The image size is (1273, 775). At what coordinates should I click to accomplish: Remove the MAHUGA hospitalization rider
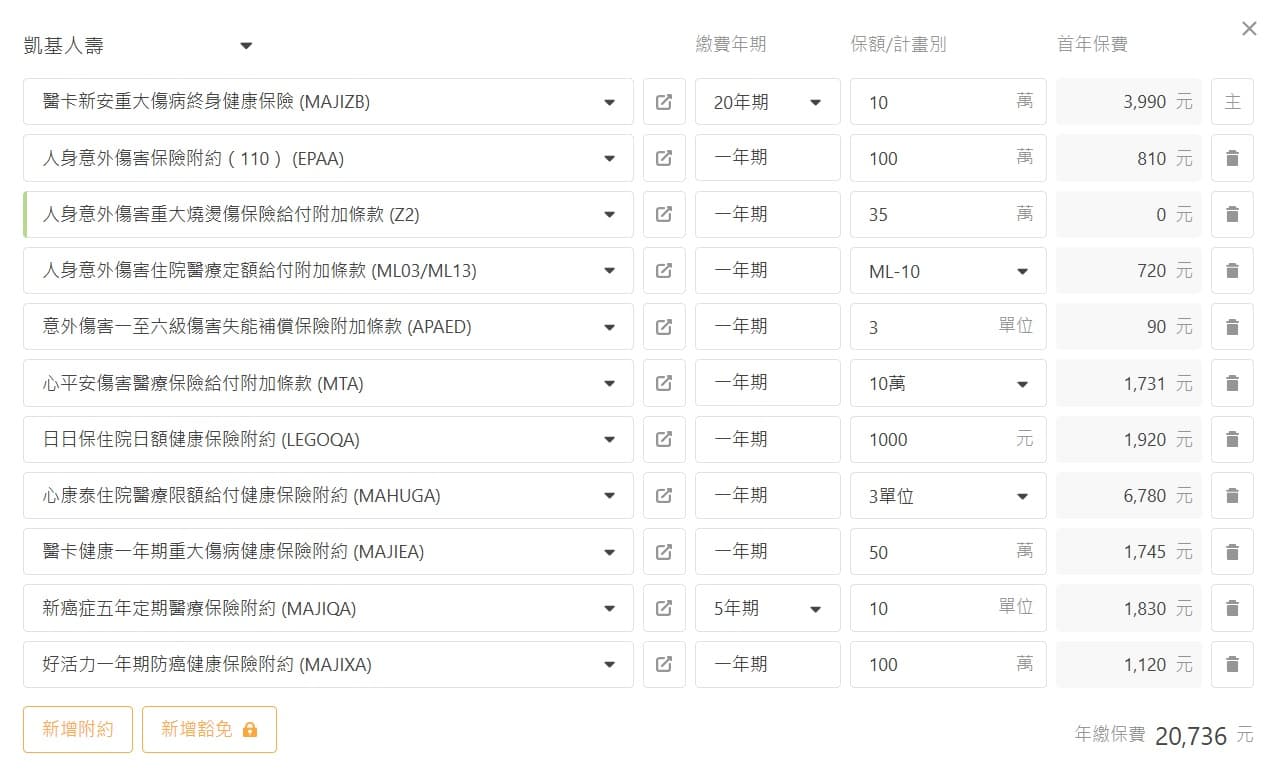coord(1232,495)
